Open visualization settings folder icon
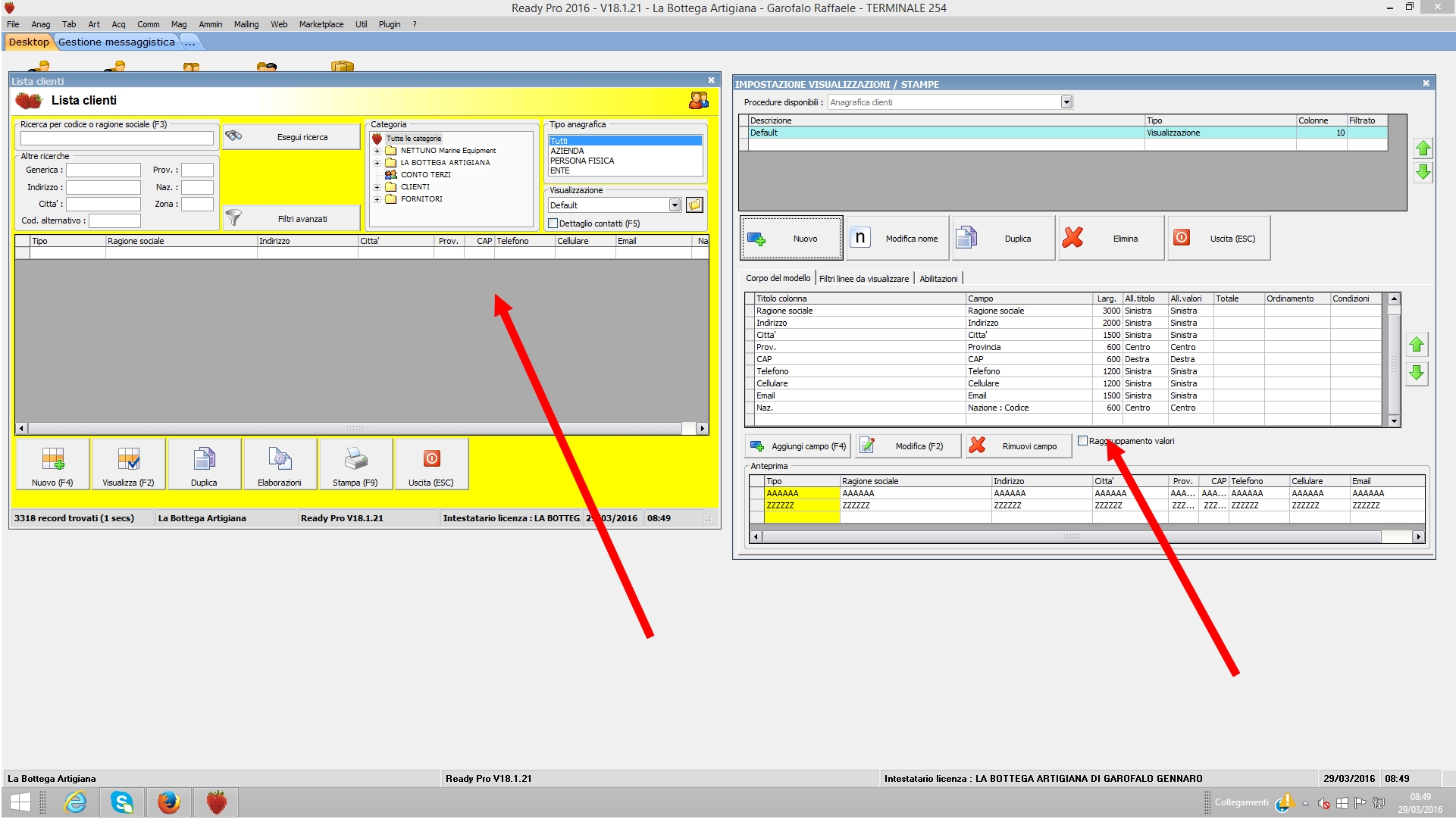Image resolution: width=1456 pixels, height=822 pixels. 694,205
